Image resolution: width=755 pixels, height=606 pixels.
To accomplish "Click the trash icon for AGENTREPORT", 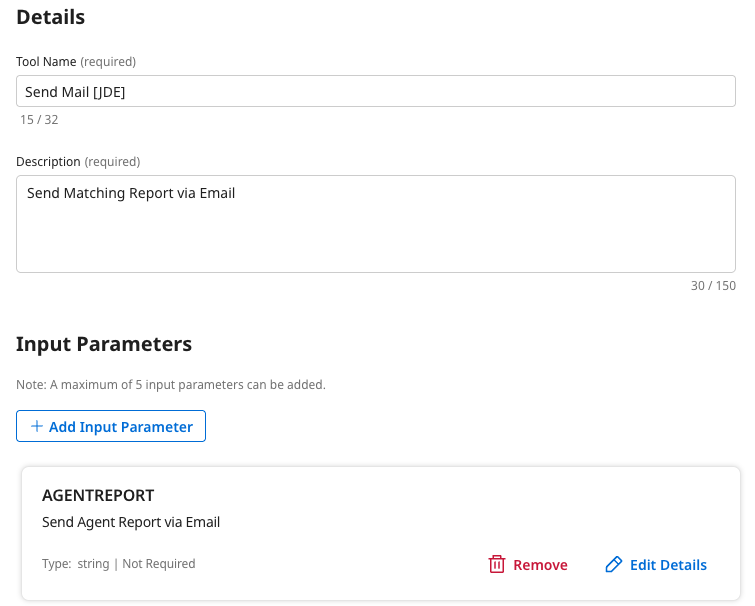I will click(x=497, y=565).
